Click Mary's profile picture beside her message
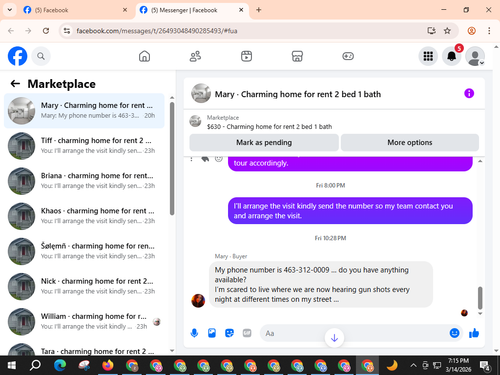Viewport: 500px width, 375px height. pyautogui.click(x=198, y=301)
